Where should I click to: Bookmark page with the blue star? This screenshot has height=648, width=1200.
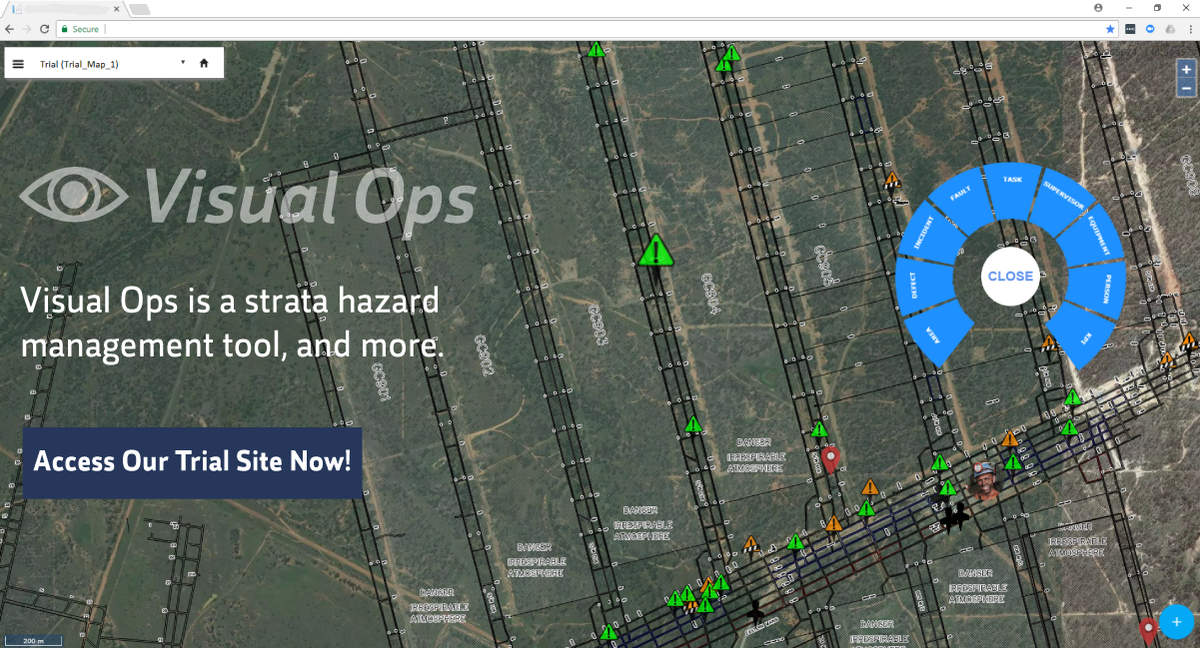(x=1110, y=29)
